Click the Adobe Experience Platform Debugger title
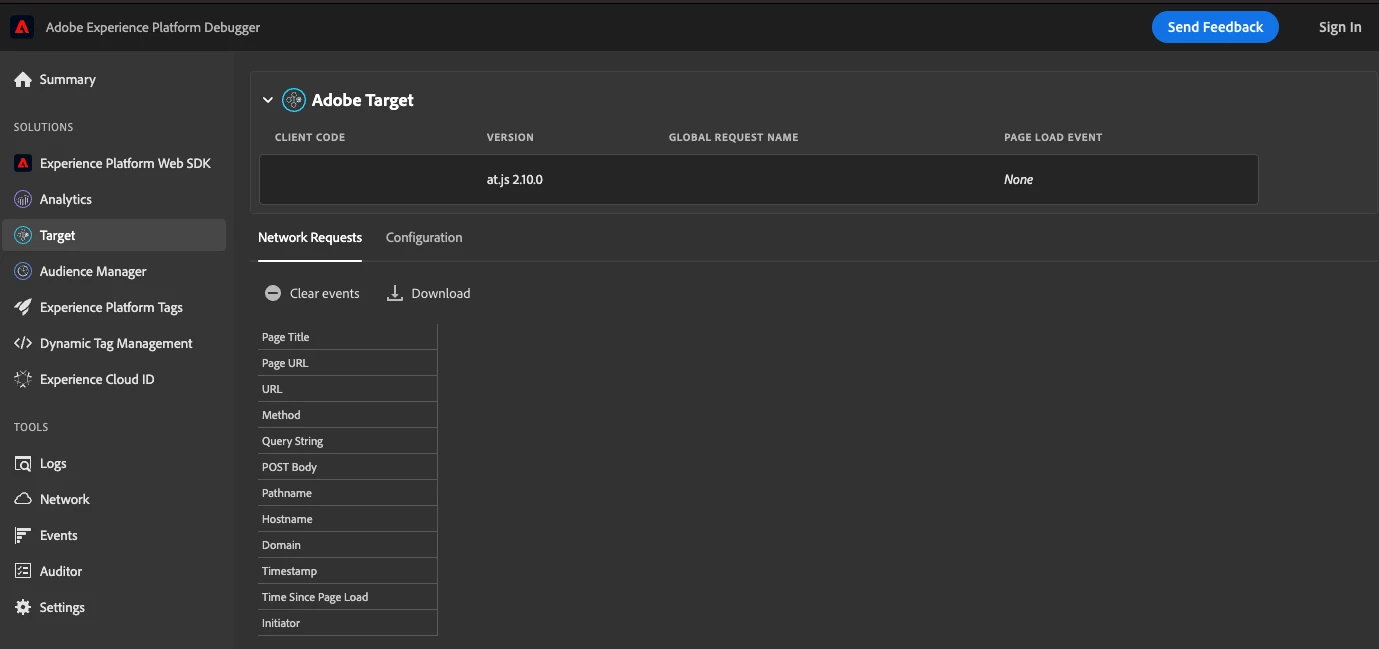The image size is (1379, 649). (x=153, y=27)
